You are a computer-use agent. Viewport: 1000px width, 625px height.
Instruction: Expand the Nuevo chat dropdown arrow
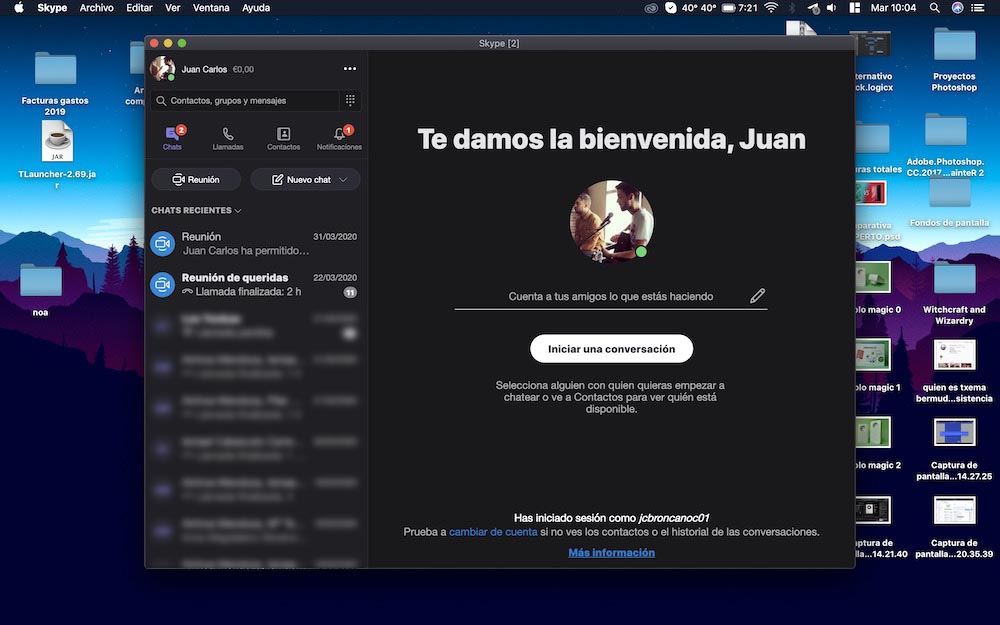pos(344,180)
